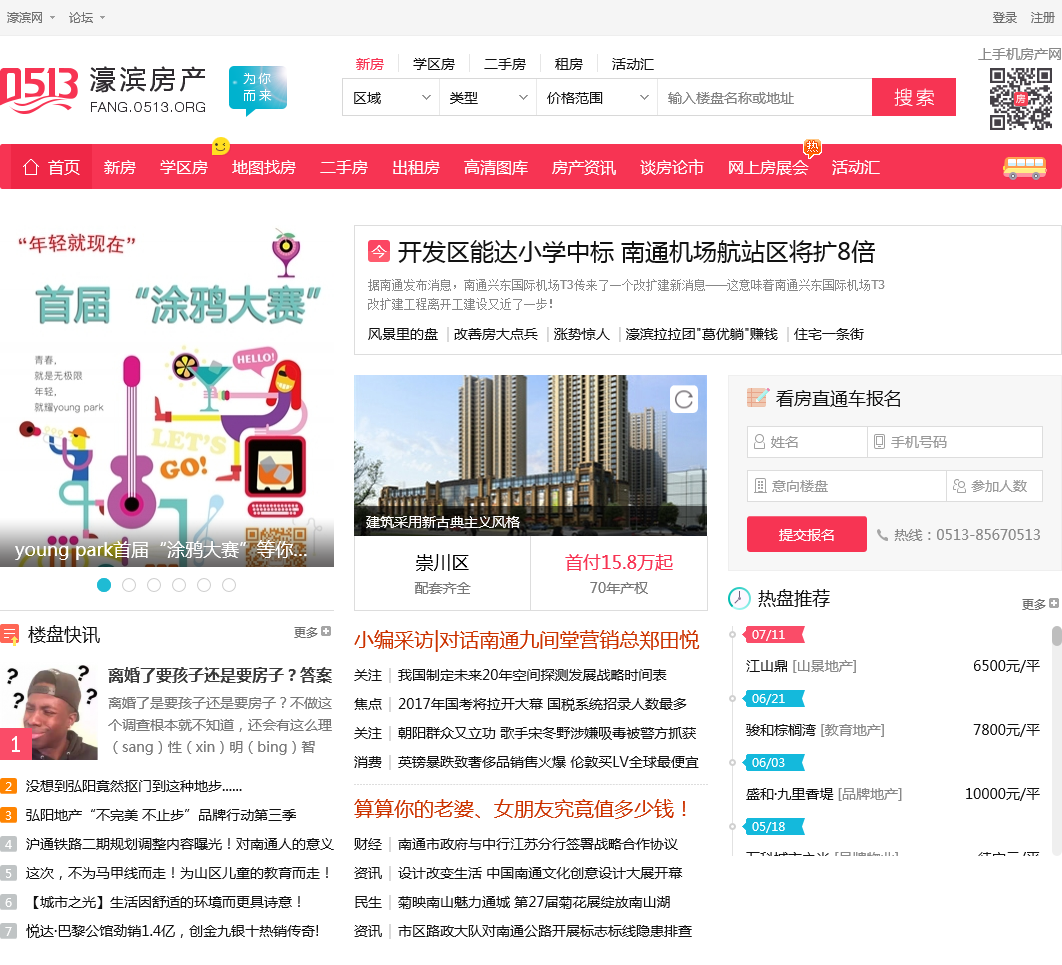Viewport: 1062px width, 965px height.
Task: Click plus icon next to 楼盘快讯 更多
Action: tap(326, 631)
